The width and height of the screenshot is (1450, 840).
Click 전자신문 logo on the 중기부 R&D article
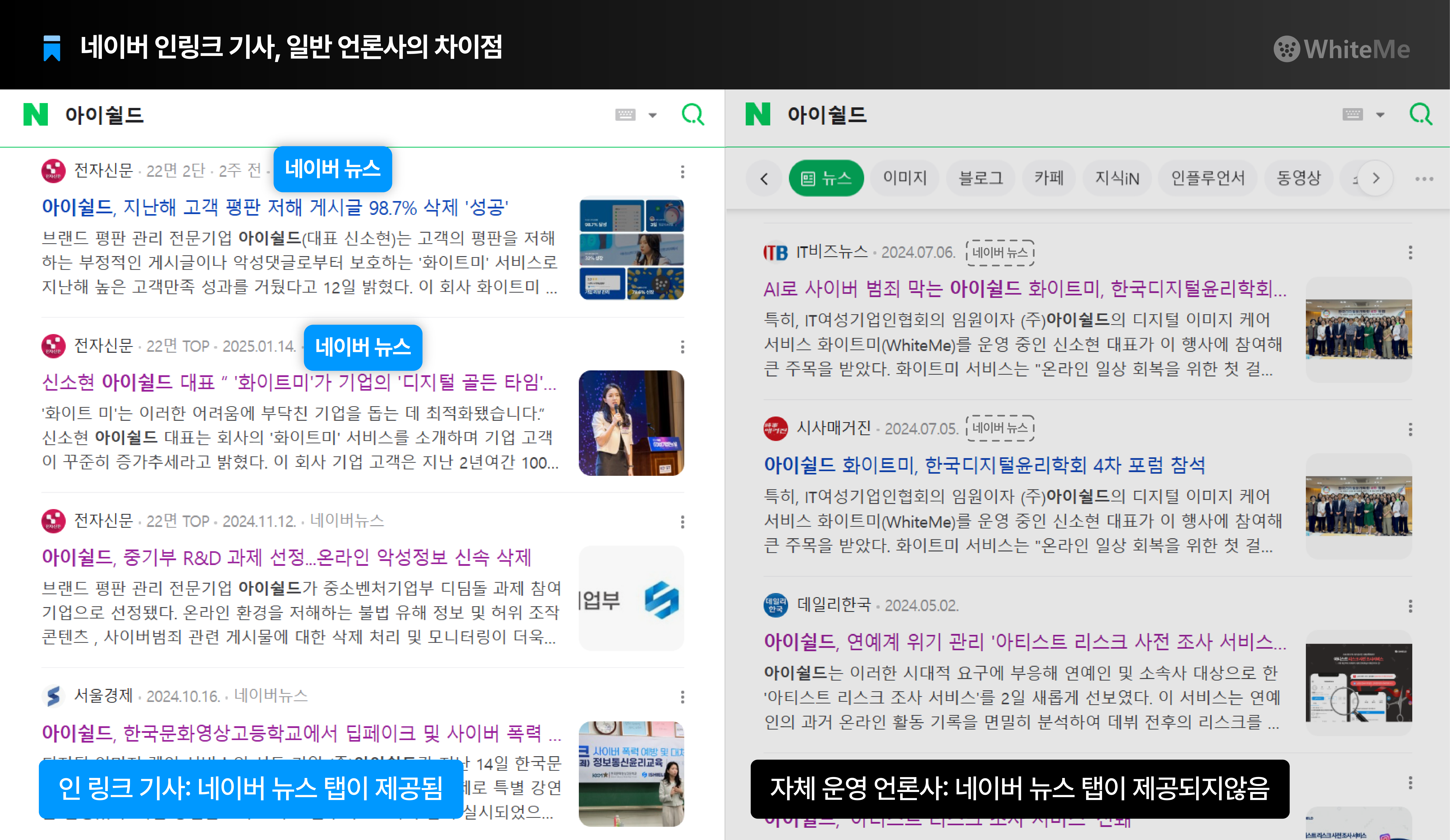point(53,521)
